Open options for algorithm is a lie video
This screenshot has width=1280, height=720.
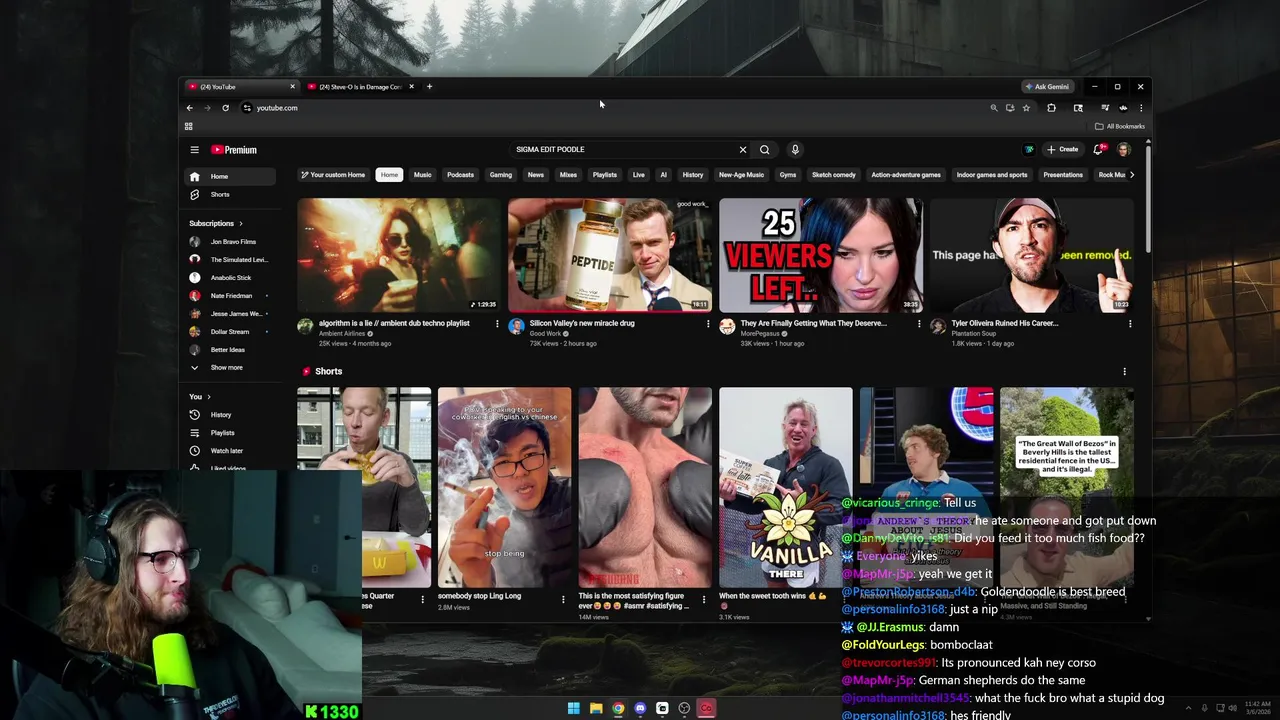click(x=497, y=324)
